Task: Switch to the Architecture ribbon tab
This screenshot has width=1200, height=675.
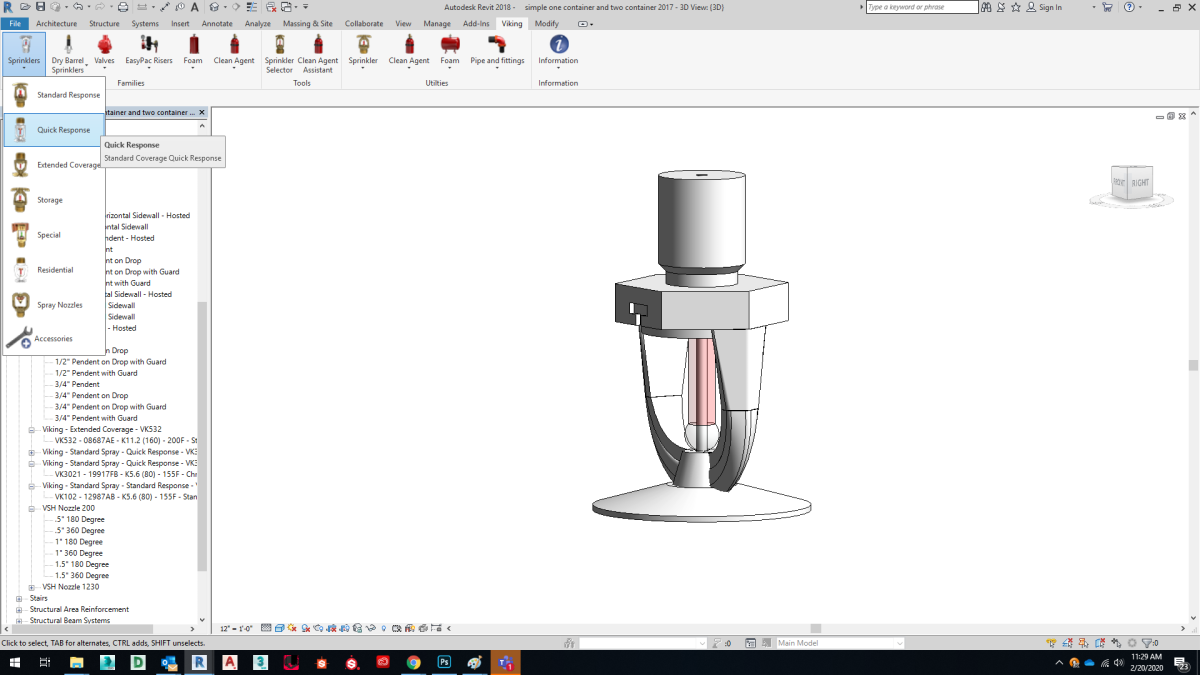Action: pos(57,23)
